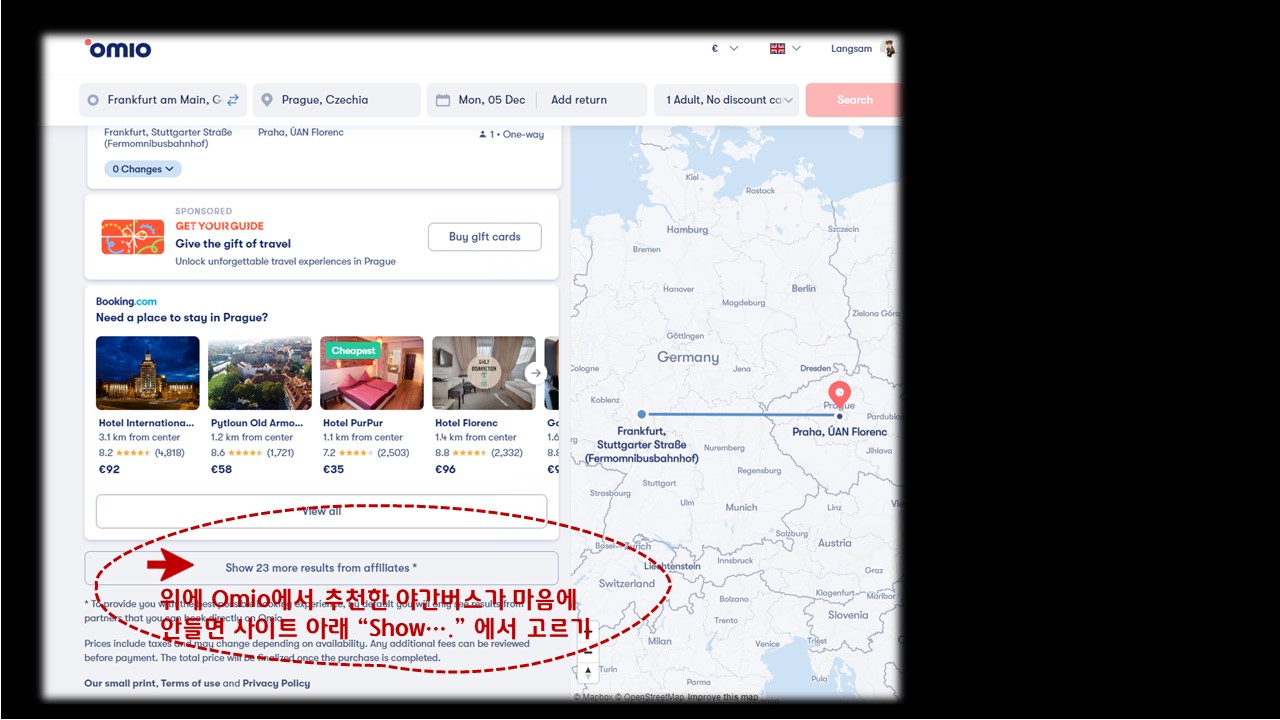Select Hotel International title text
This screenshot has height=720, width=1280.
pyautogui.click(x=146, y=423)
